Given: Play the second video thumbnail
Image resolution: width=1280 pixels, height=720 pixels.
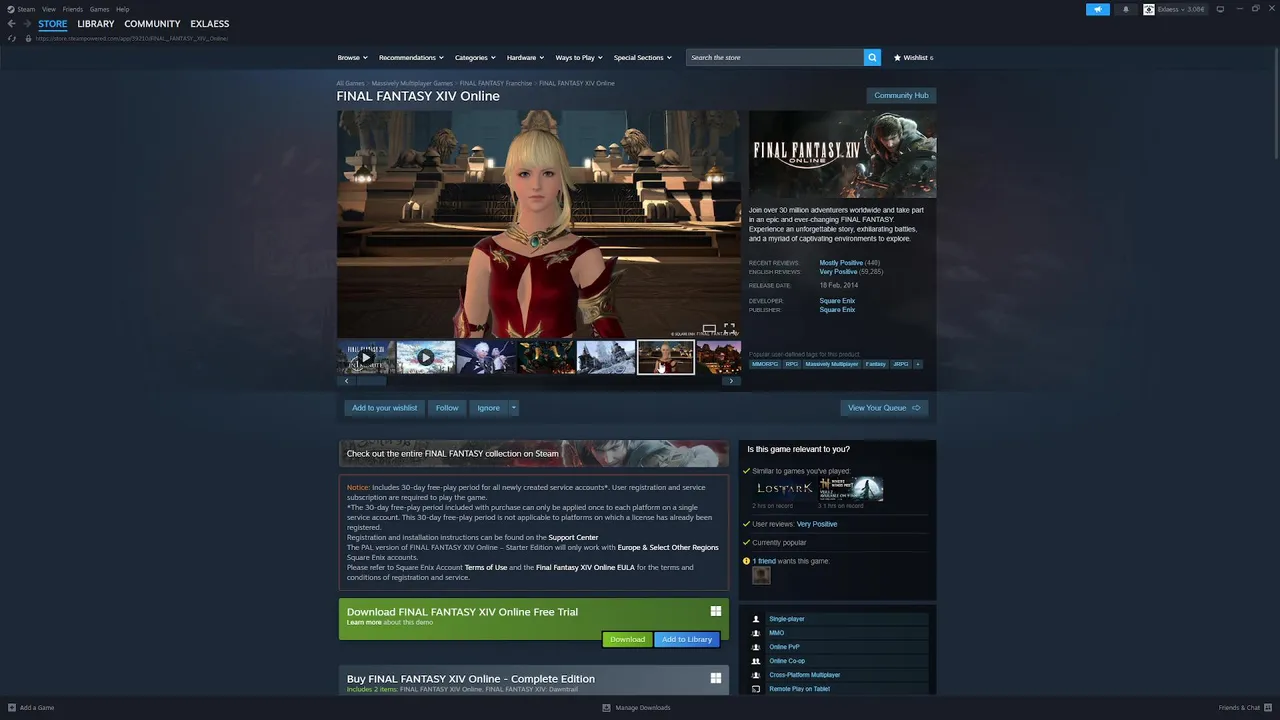Looking at the screenshot, I should pyautogui.click(x=426, y=357).
